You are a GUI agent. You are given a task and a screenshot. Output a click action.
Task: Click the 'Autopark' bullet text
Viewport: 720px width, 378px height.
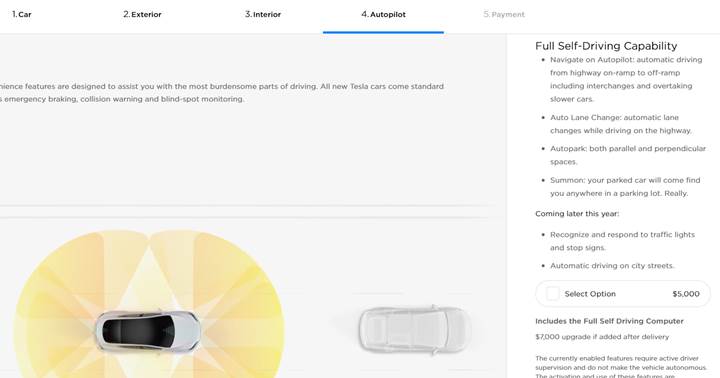point(628,155)
